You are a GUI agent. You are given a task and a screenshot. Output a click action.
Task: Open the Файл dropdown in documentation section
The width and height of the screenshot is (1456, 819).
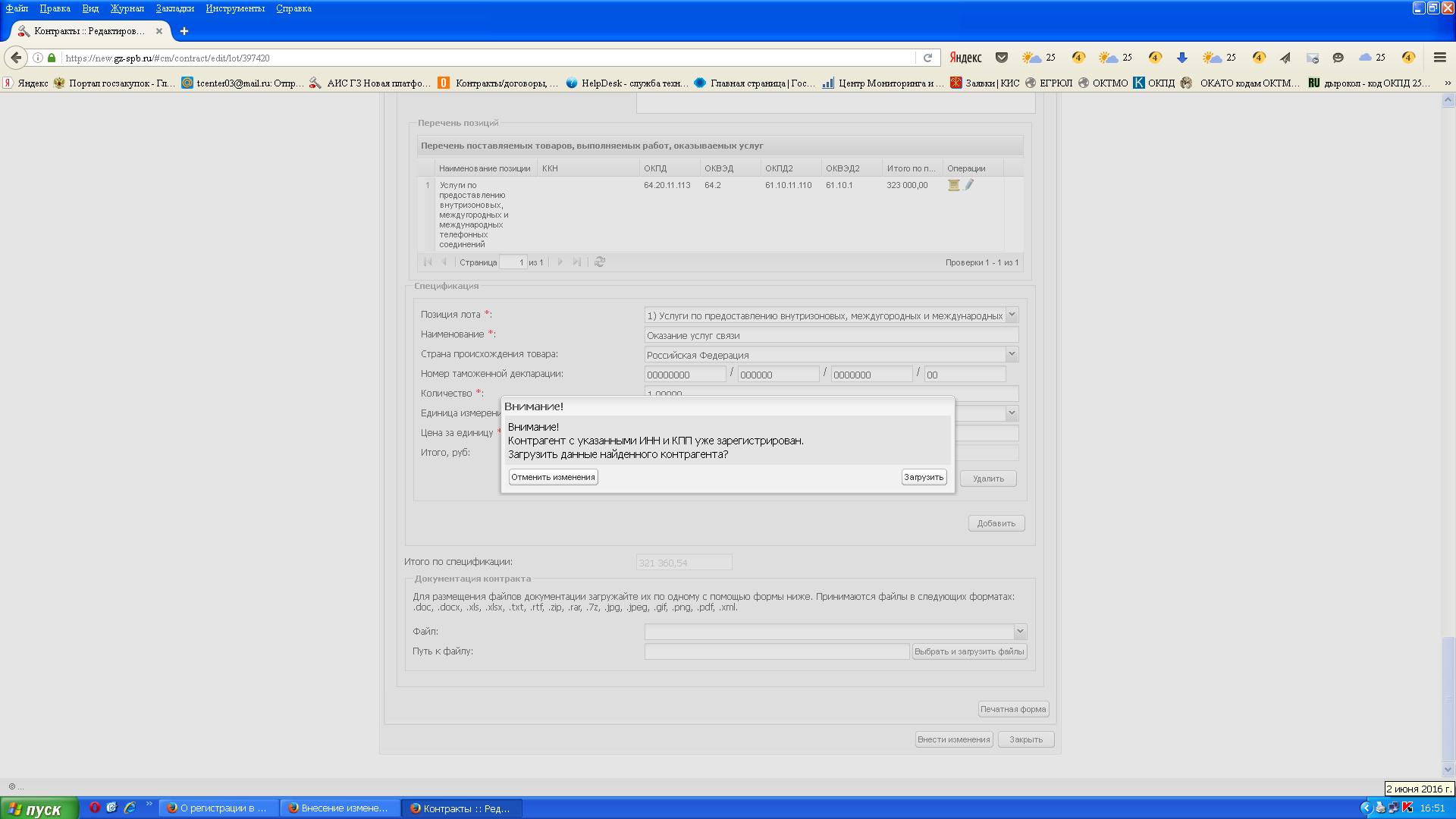tap(1020, 632)
